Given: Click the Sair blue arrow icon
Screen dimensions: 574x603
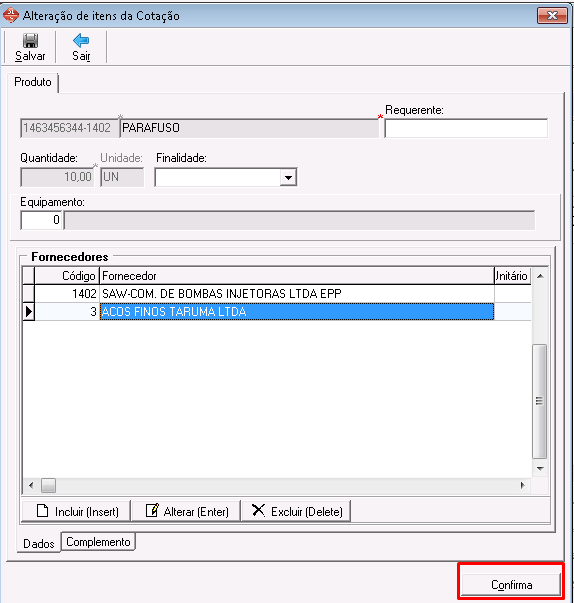Looking at the screenshot, I should [81, 40].
